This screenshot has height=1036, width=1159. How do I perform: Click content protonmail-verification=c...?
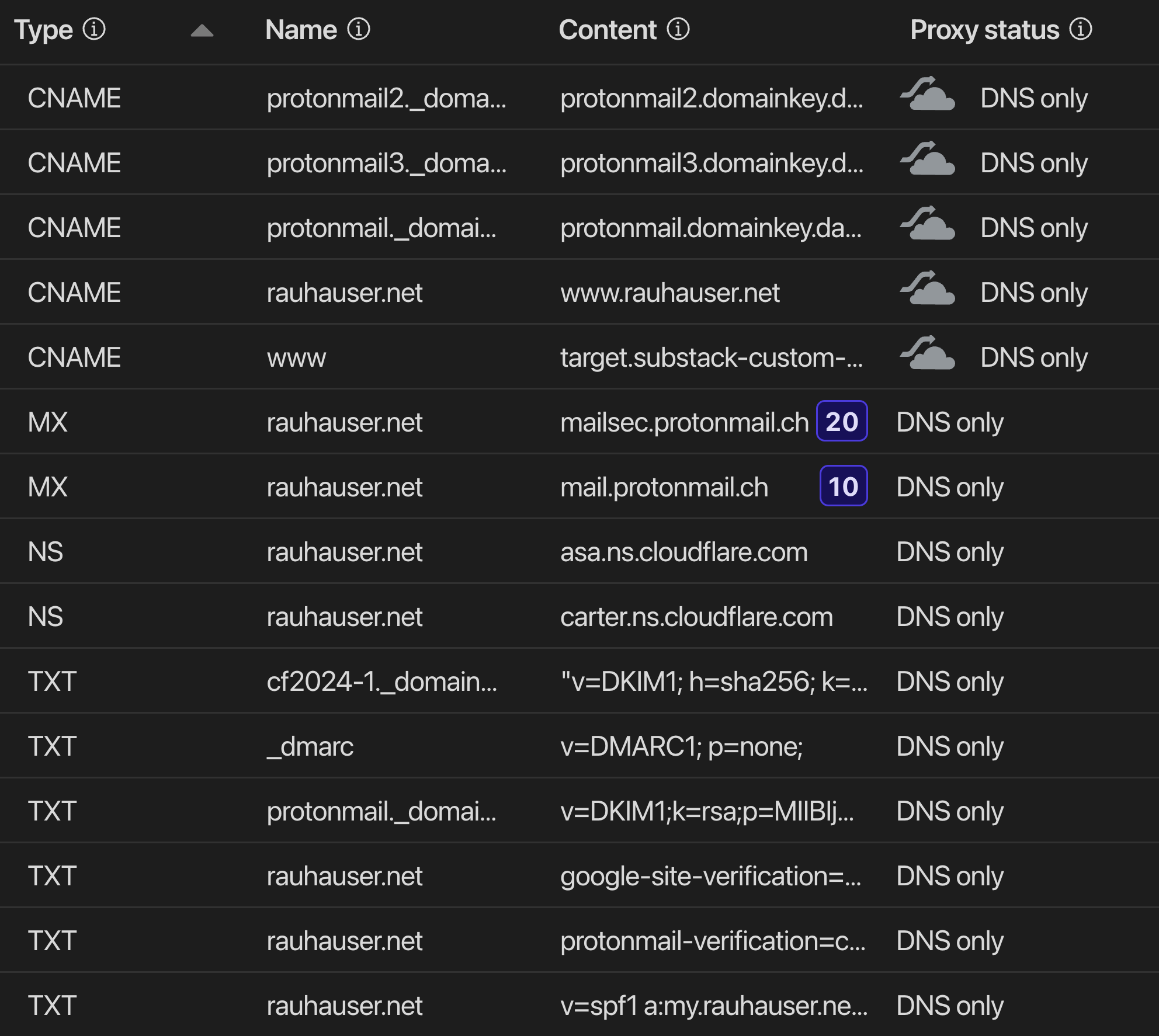click(x=713, y=941)
